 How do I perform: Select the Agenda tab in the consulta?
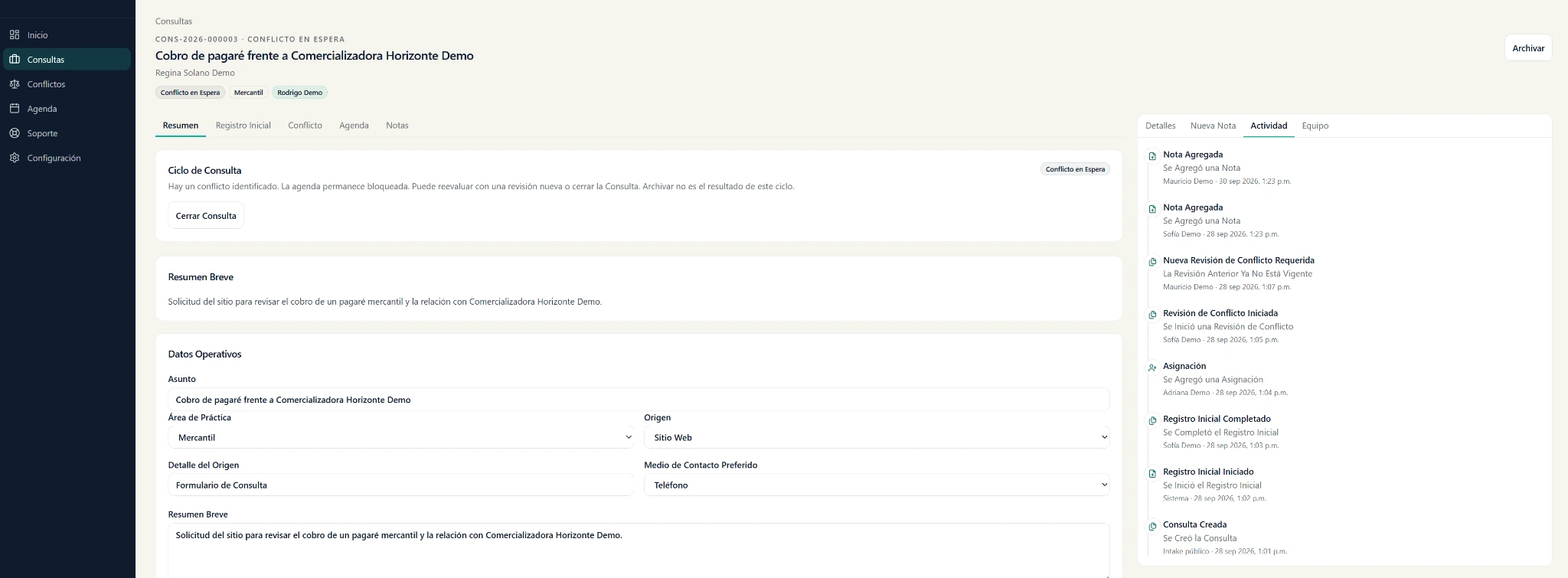[354, 126]
